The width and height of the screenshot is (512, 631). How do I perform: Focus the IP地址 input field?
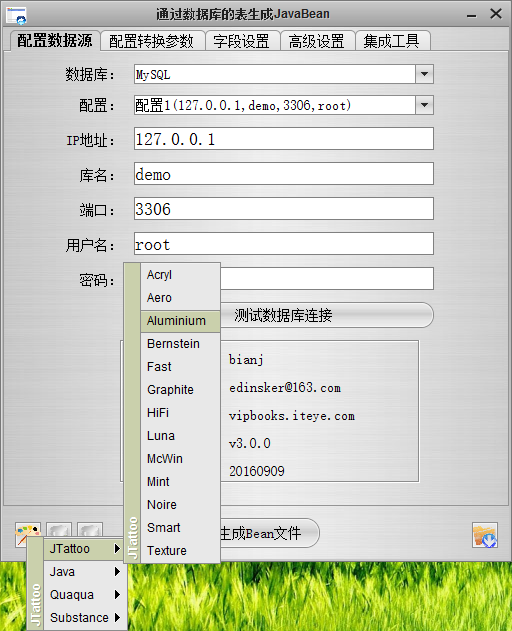pyautogui.click(x=284, y=139)
